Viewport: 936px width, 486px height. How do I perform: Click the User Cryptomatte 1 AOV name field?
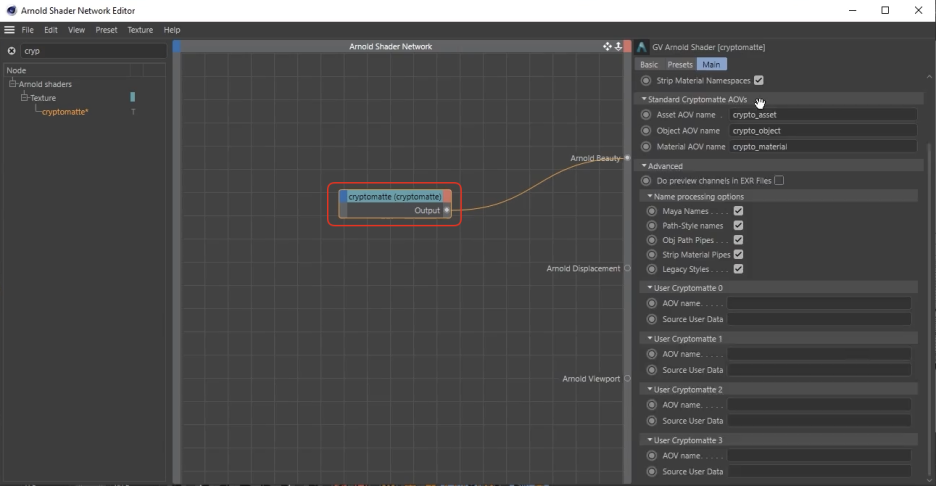819,354
